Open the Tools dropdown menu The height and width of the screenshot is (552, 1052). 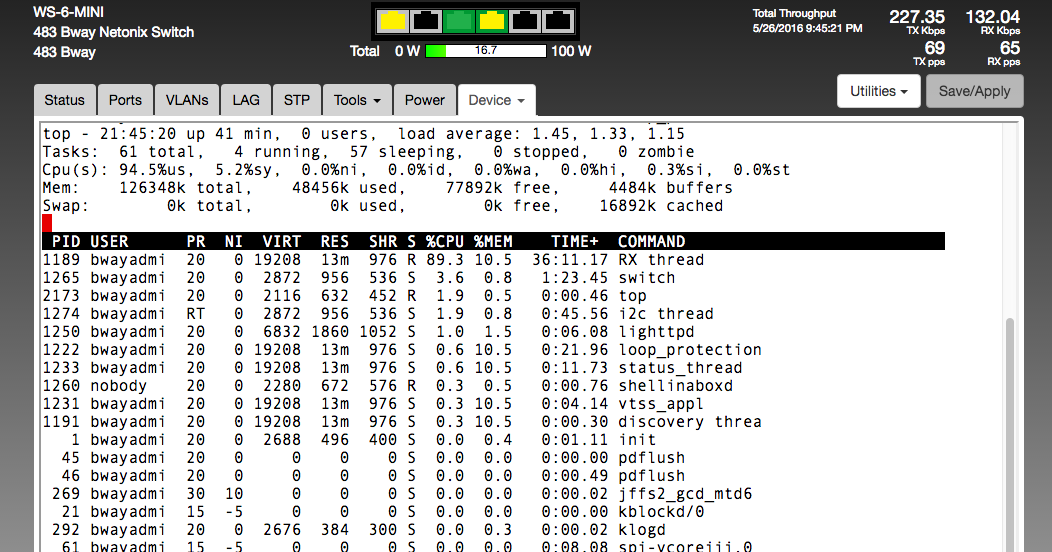357,100
